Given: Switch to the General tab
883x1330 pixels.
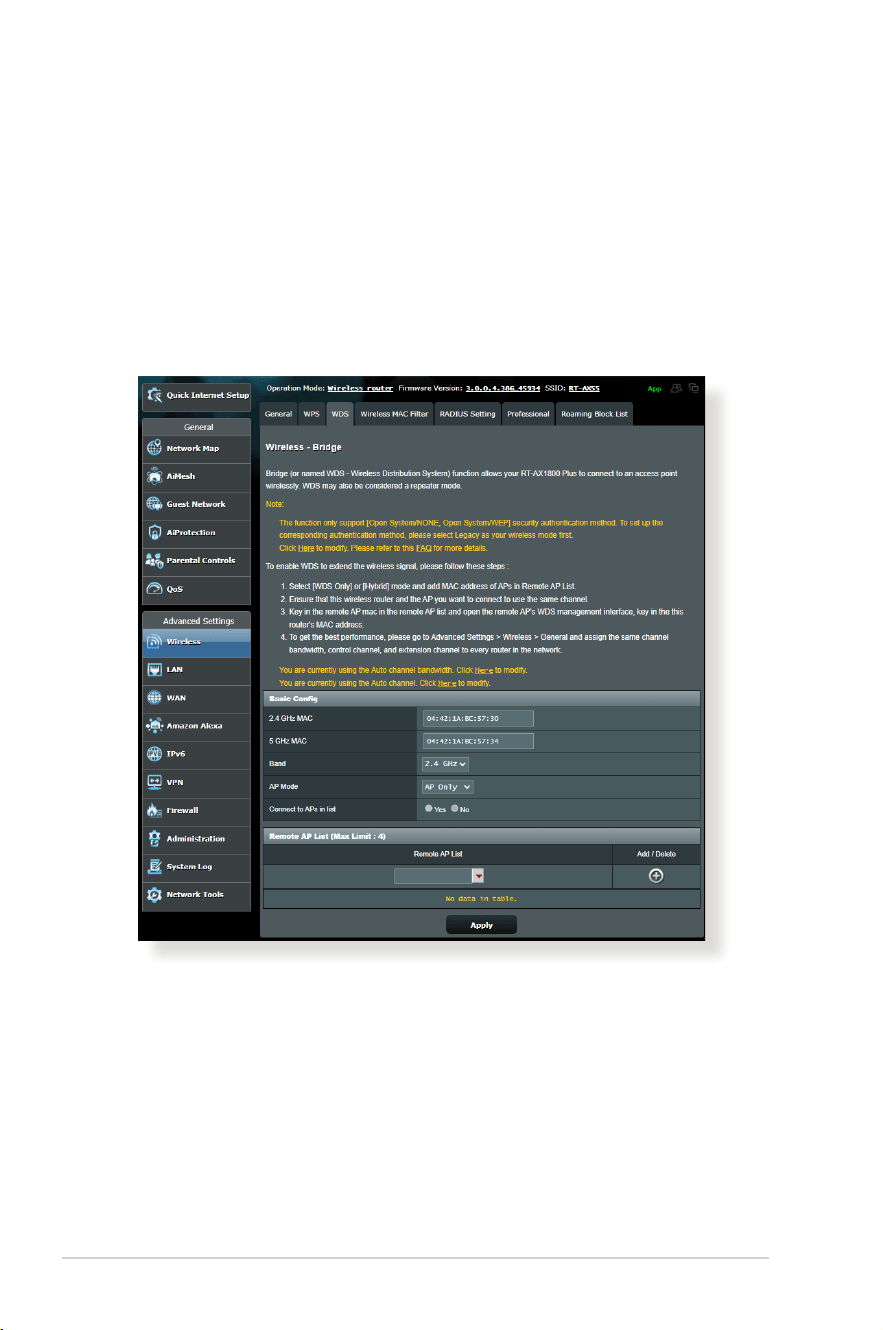Looking at the screenshot, I should (279, 414).
